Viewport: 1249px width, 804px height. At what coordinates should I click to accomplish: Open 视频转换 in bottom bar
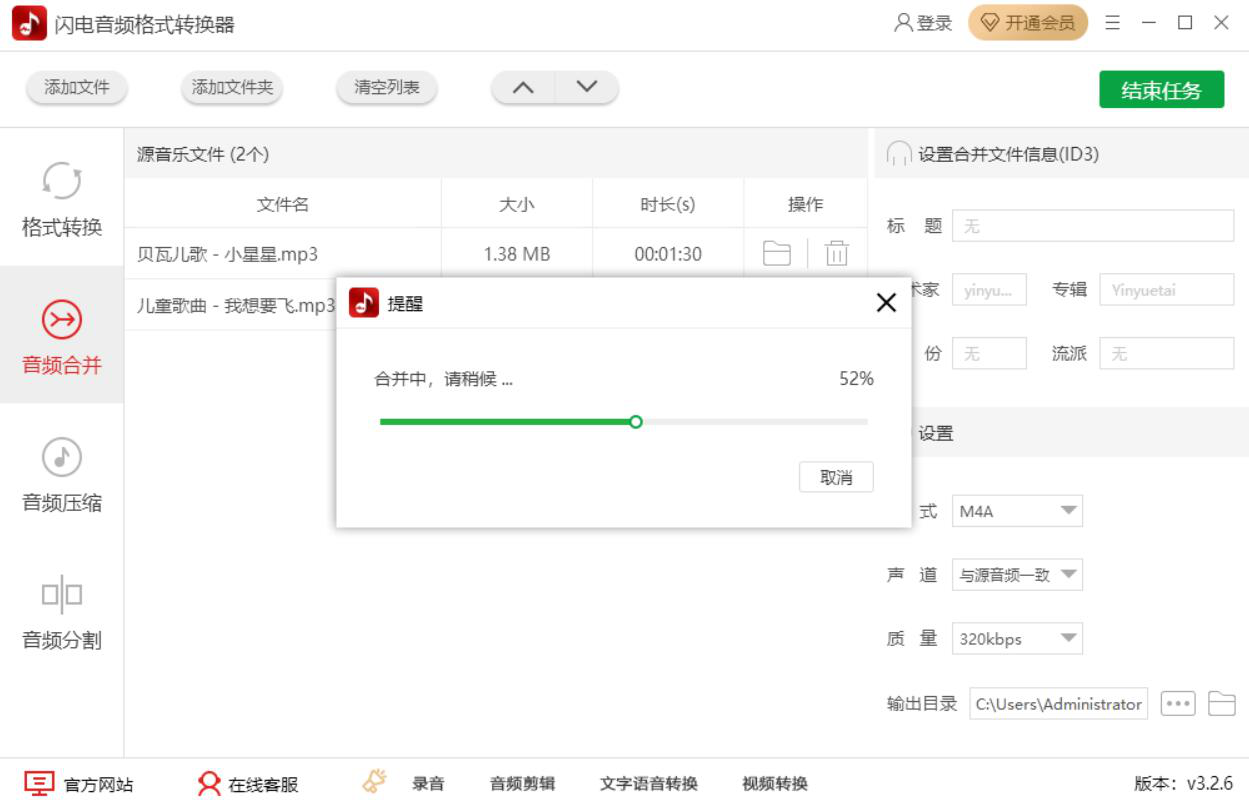[775, 784]
